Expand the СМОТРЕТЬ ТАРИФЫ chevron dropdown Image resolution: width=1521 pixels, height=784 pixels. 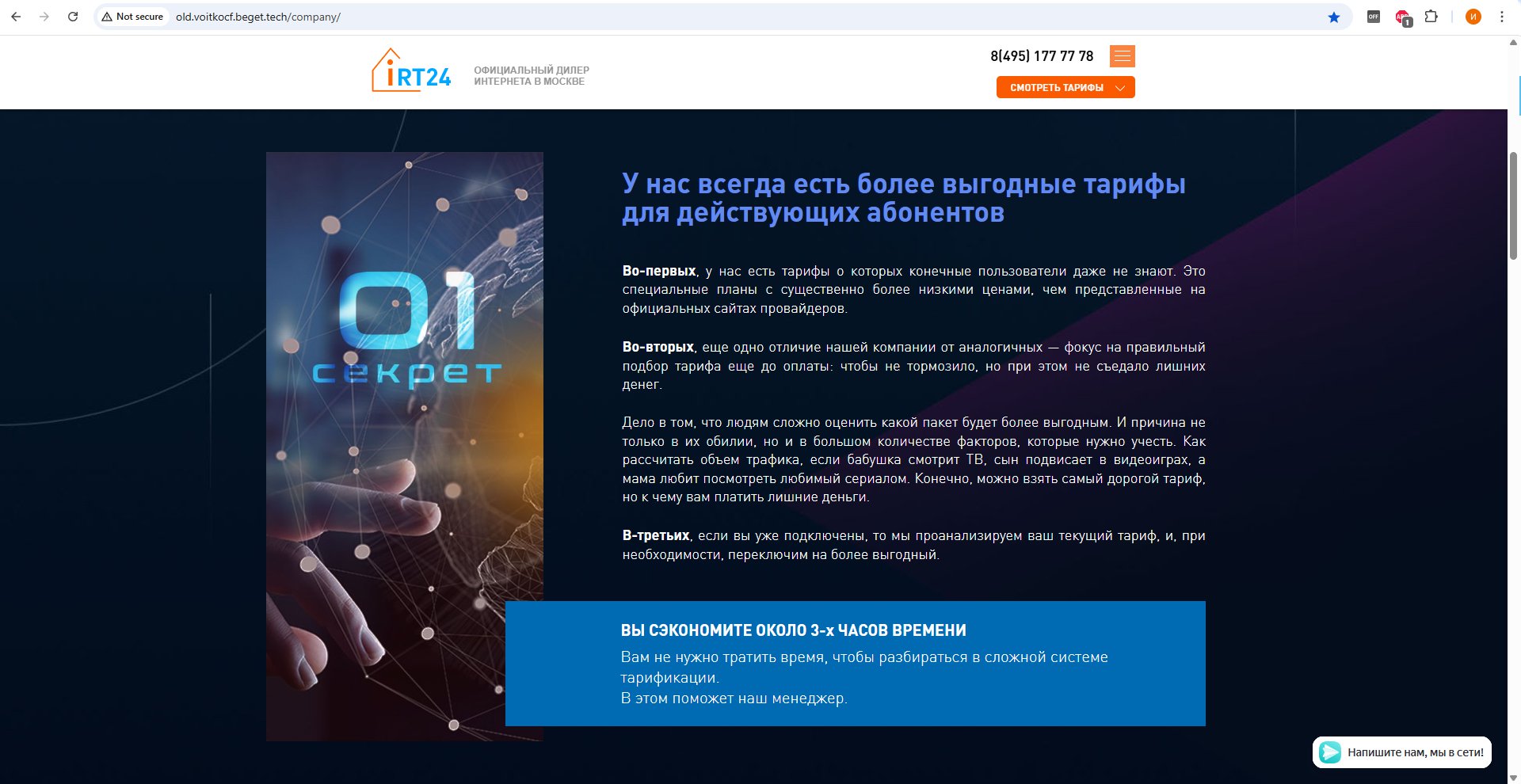point(1120,88)
